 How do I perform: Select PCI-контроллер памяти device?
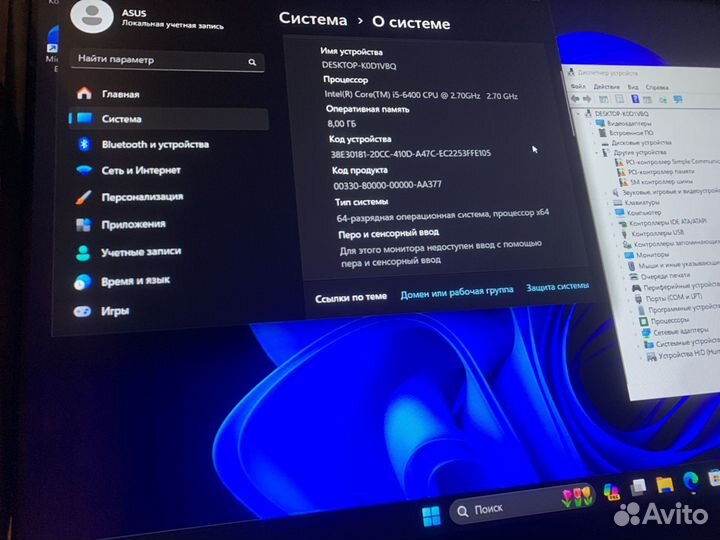tap(661, 172)
